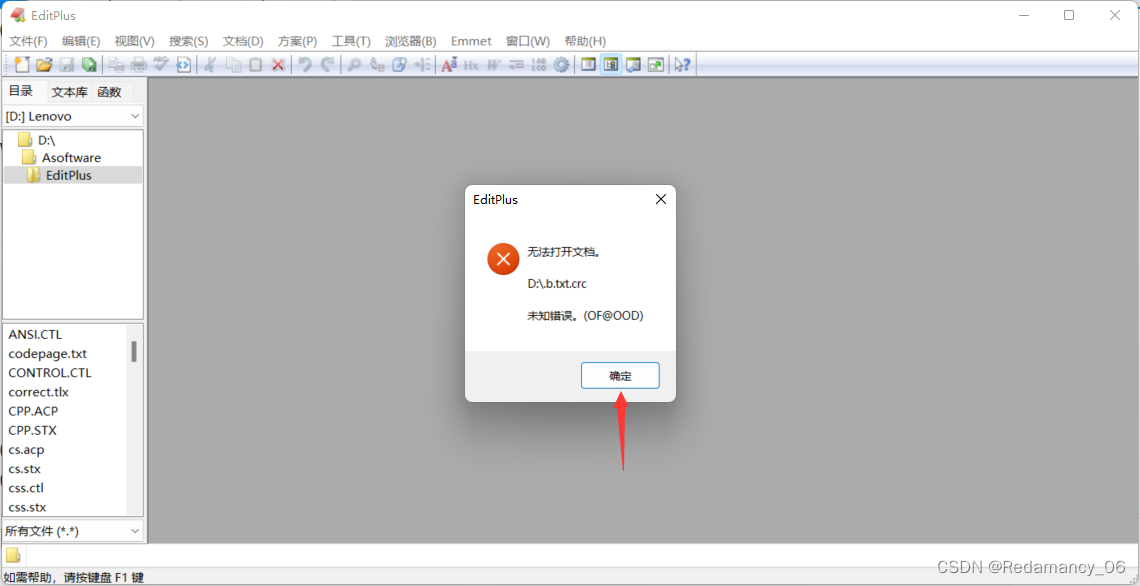Open the Emmet menu
This screenshot has height=586, width=1140.
pyautogui.click(x=471, y=41)
